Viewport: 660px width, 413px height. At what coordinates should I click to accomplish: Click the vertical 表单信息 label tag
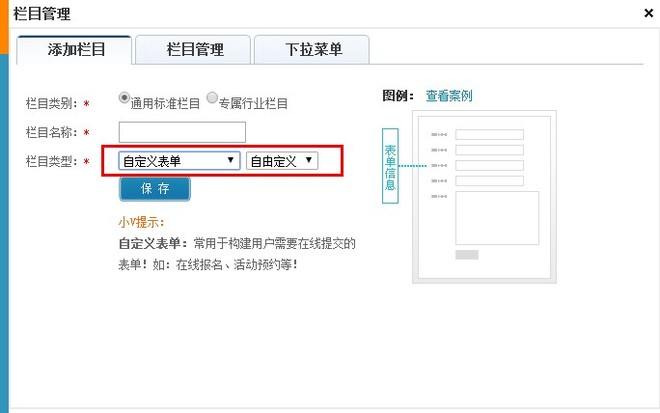[390, 166]
